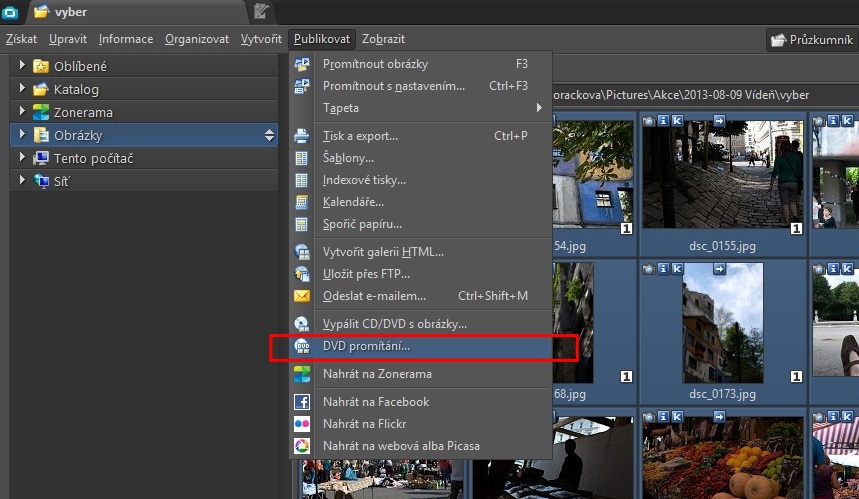Click the folder path text ending in vyber
The width and height of the screenshot is (859, 499).
click(x=681, y=95)
